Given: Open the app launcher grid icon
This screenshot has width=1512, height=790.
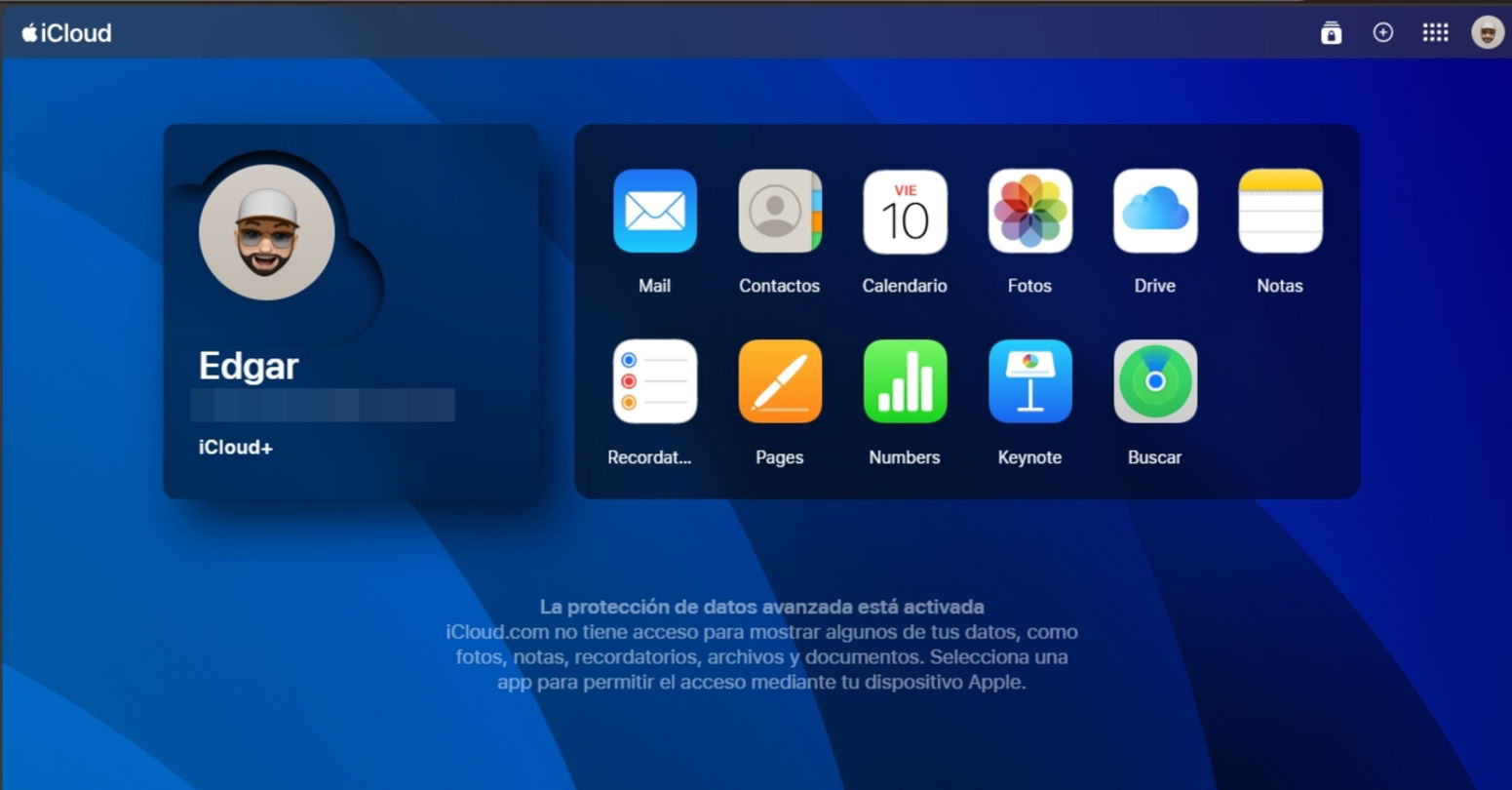Looking at the screenshot, I should click(1435, 32).
